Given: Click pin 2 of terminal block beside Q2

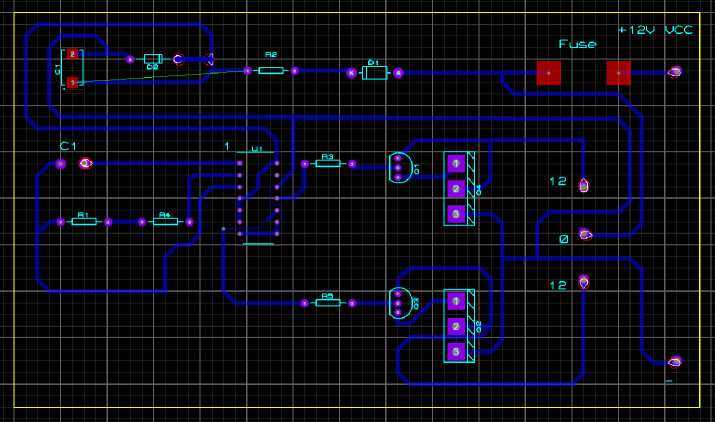Looking at the screenshot, I should click(456, 326).
